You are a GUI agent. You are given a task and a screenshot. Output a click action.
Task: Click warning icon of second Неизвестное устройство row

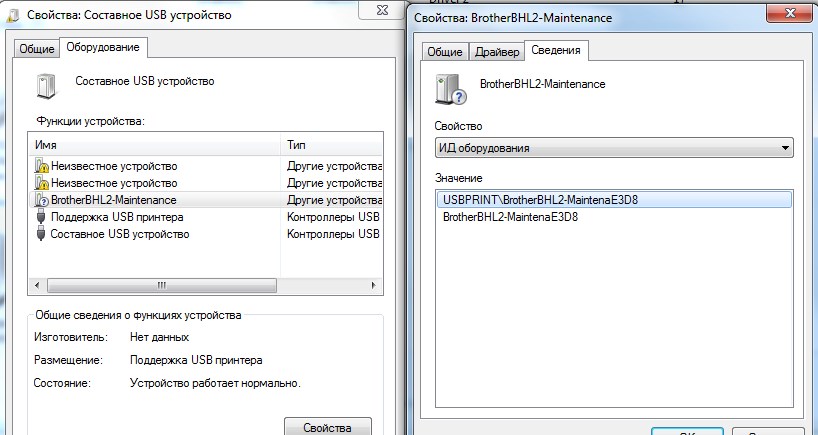point(41,183)
